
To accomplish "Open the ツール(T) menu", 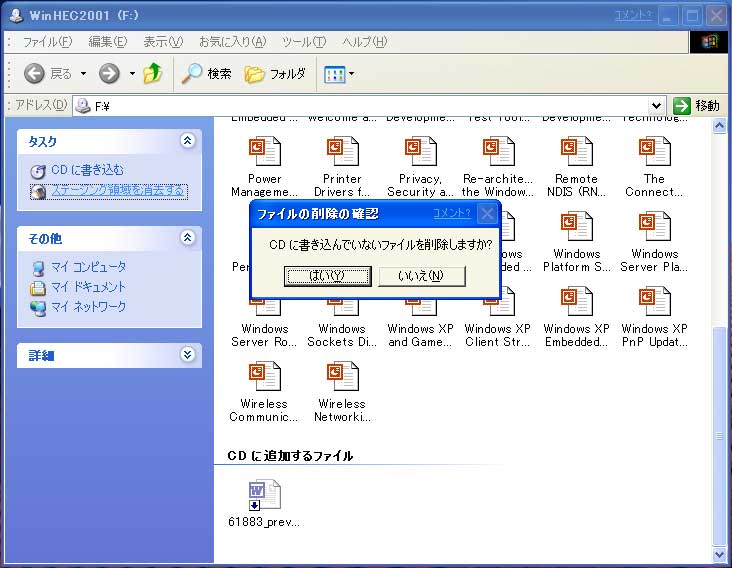I will pos(304,42).
